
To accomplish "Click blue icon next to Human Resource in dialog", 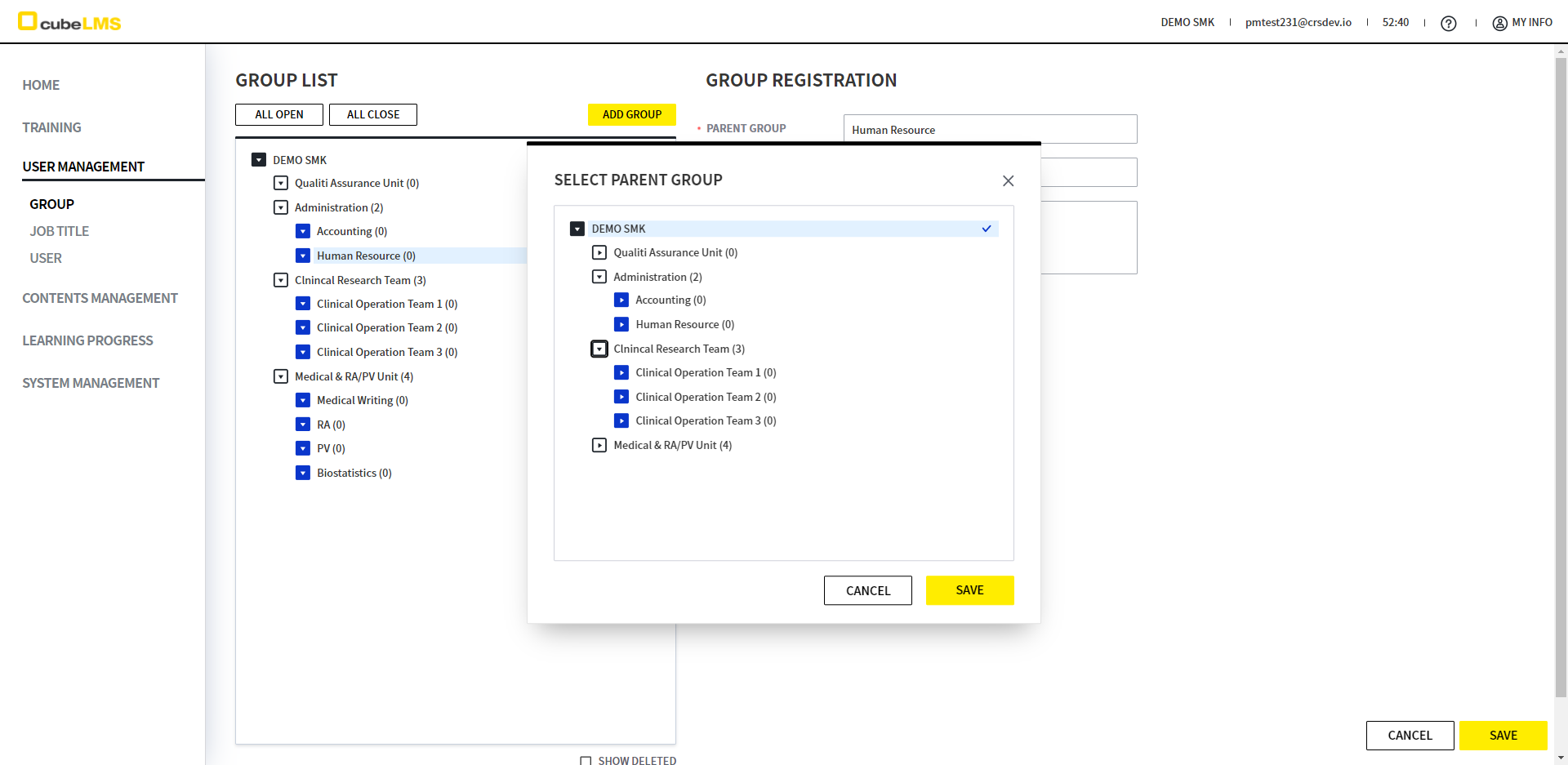I will [621, 324].
